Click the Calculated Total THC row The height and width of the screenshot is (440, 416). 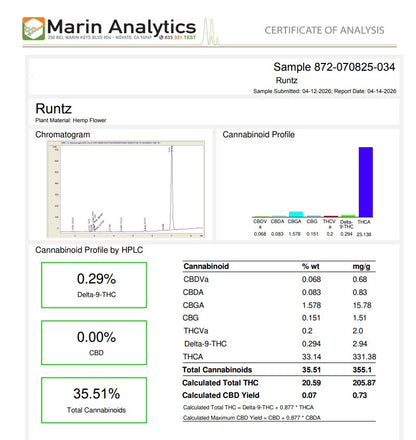point(279,383)
